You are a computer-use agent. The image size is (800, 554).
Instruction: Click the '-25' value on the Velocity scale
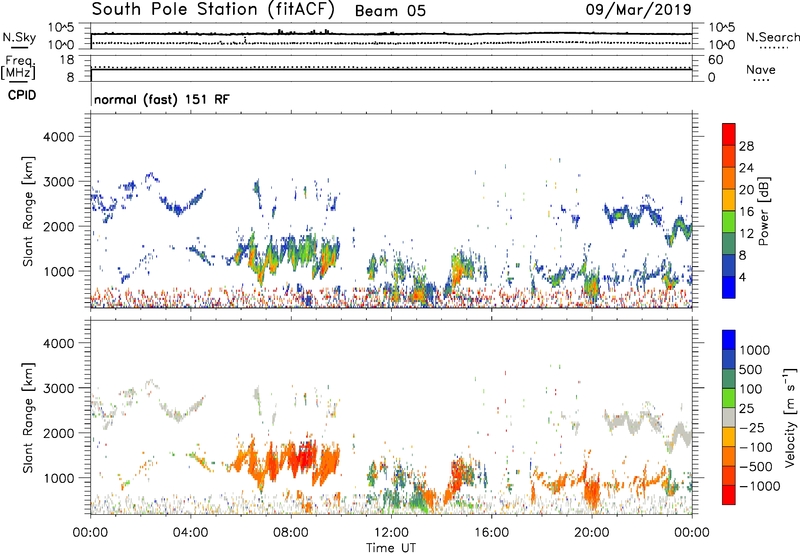coord(755,428)
